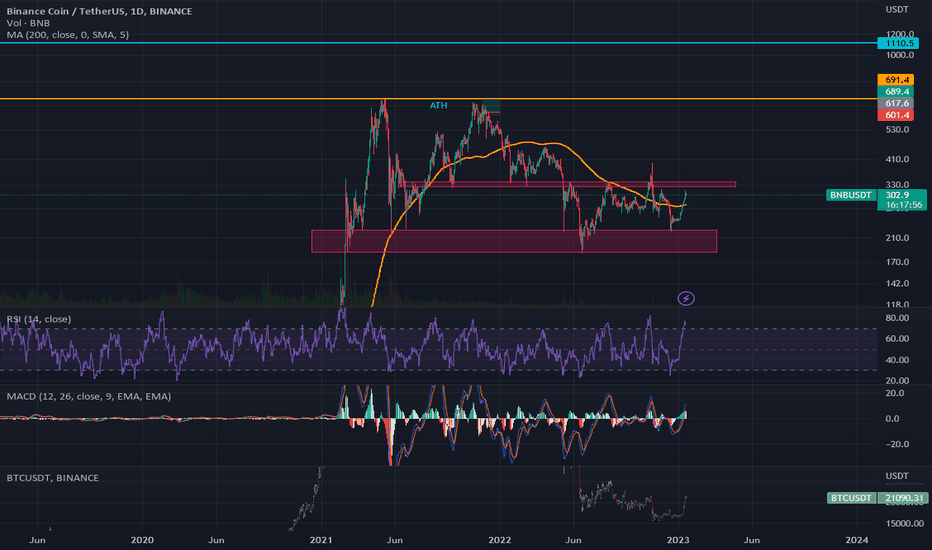The height and width of the screenshot is (550, 932).
Task: Select the narrow pink resistance rectangle near 330
Action: tap(569, 184)
